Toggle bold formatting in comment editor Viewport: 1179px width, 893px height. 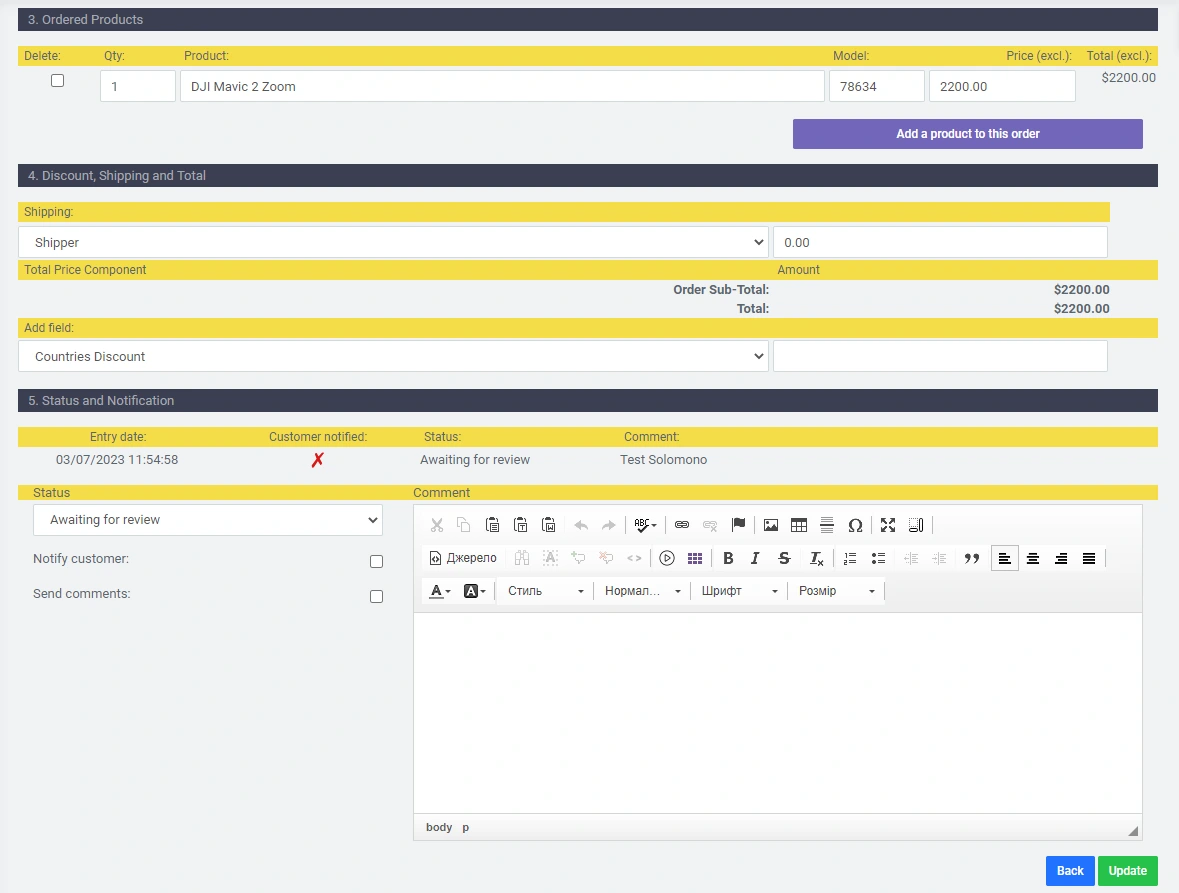(x=728, y=558)
